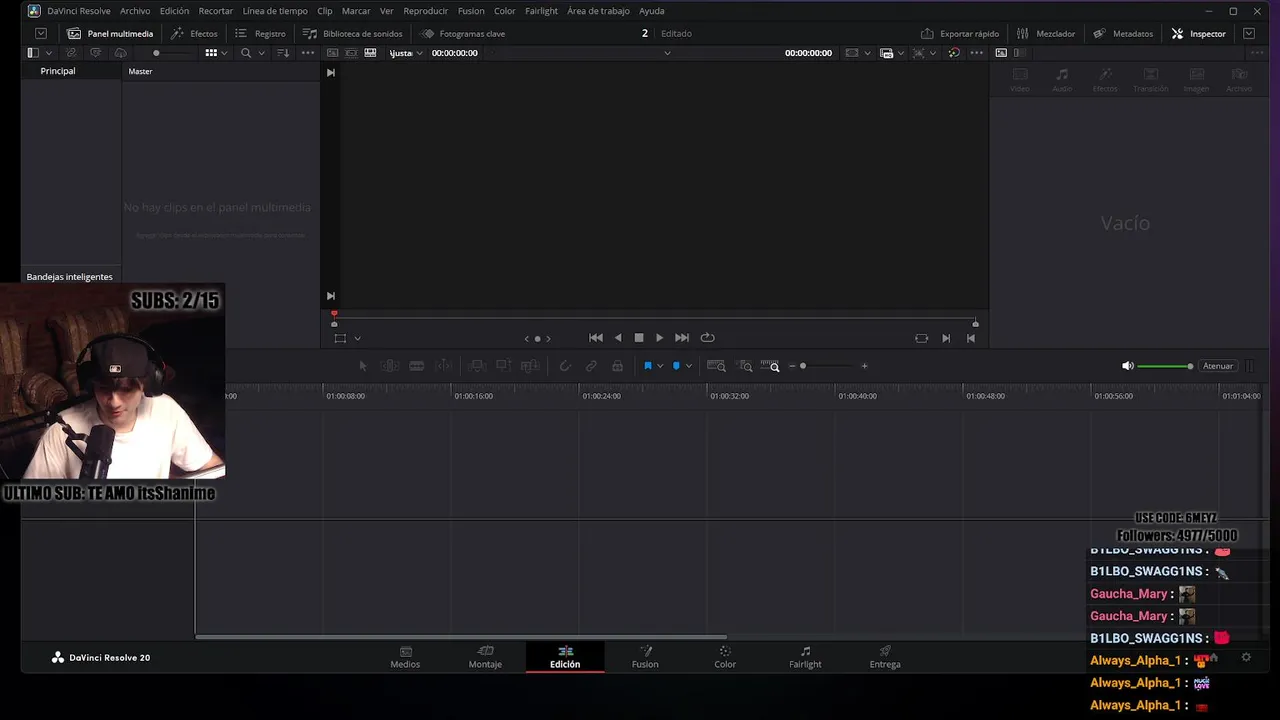
Task: Show the Metadatos panel
Action: click(x=1123, y=33)
